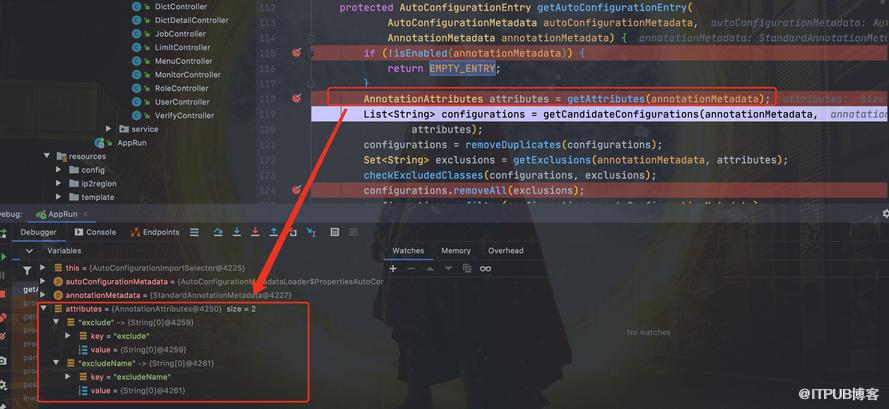The image size is (889, 409).
Task: Click move watch down arrow icon
Action: pos(448,268)
